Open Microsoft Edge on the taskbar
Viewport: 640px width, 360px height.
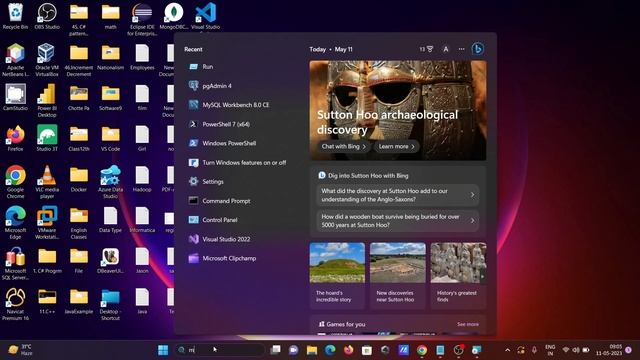(x=330, y=350)
